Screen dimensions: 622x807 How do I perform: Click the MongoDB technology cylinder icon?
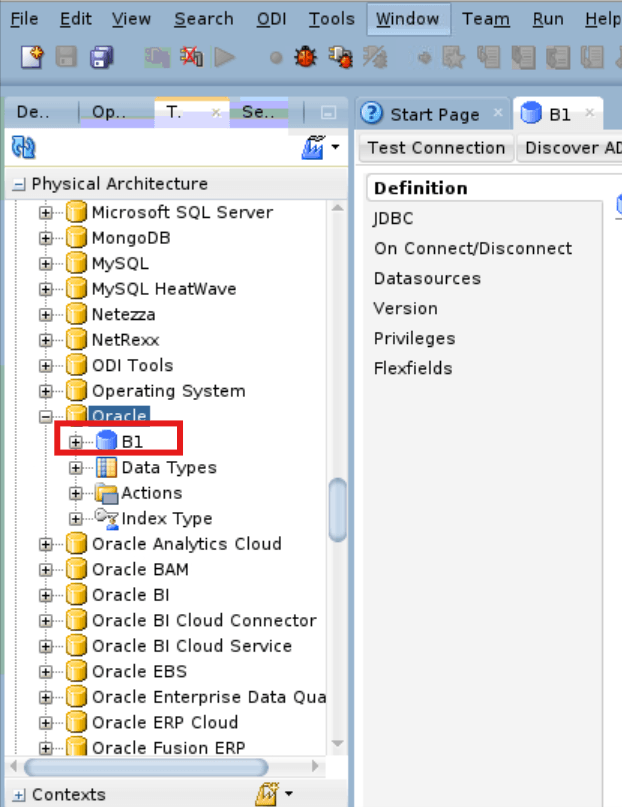tap(76, 237)
